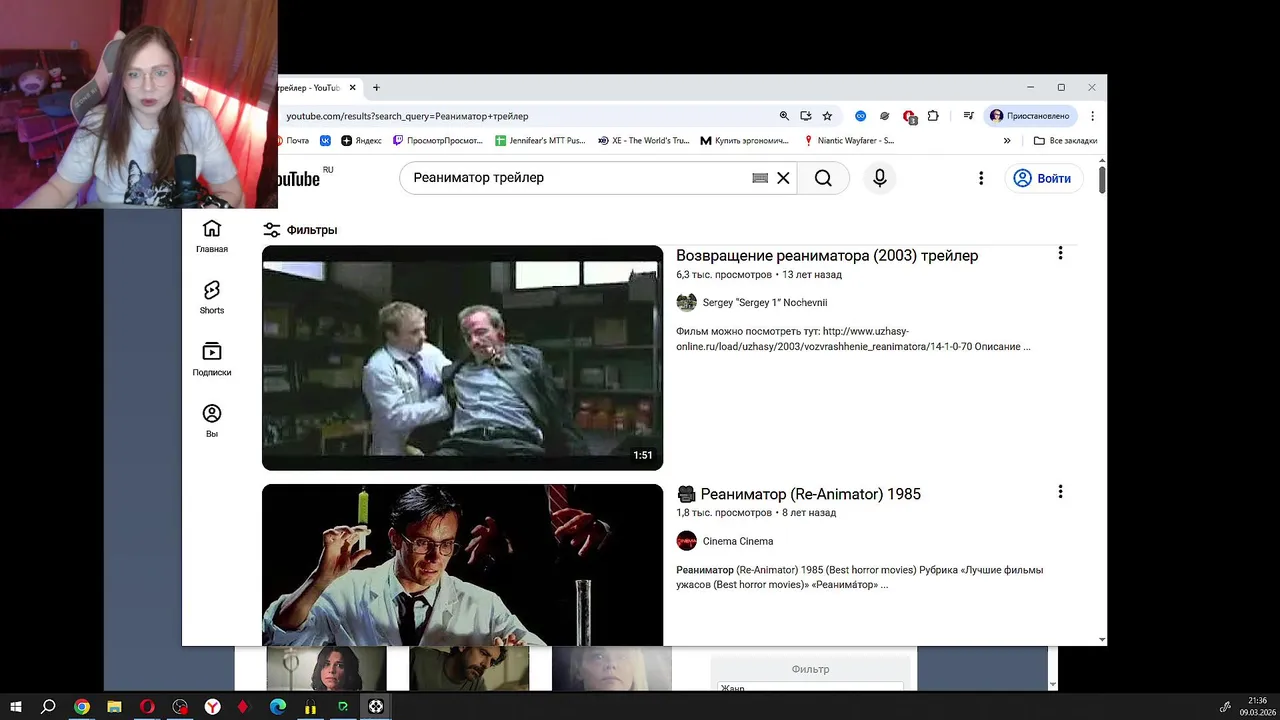Open options menu for Реаниматор (Re-Animator) 1985 video
1280x720 pixels.
pos(1060,492)
